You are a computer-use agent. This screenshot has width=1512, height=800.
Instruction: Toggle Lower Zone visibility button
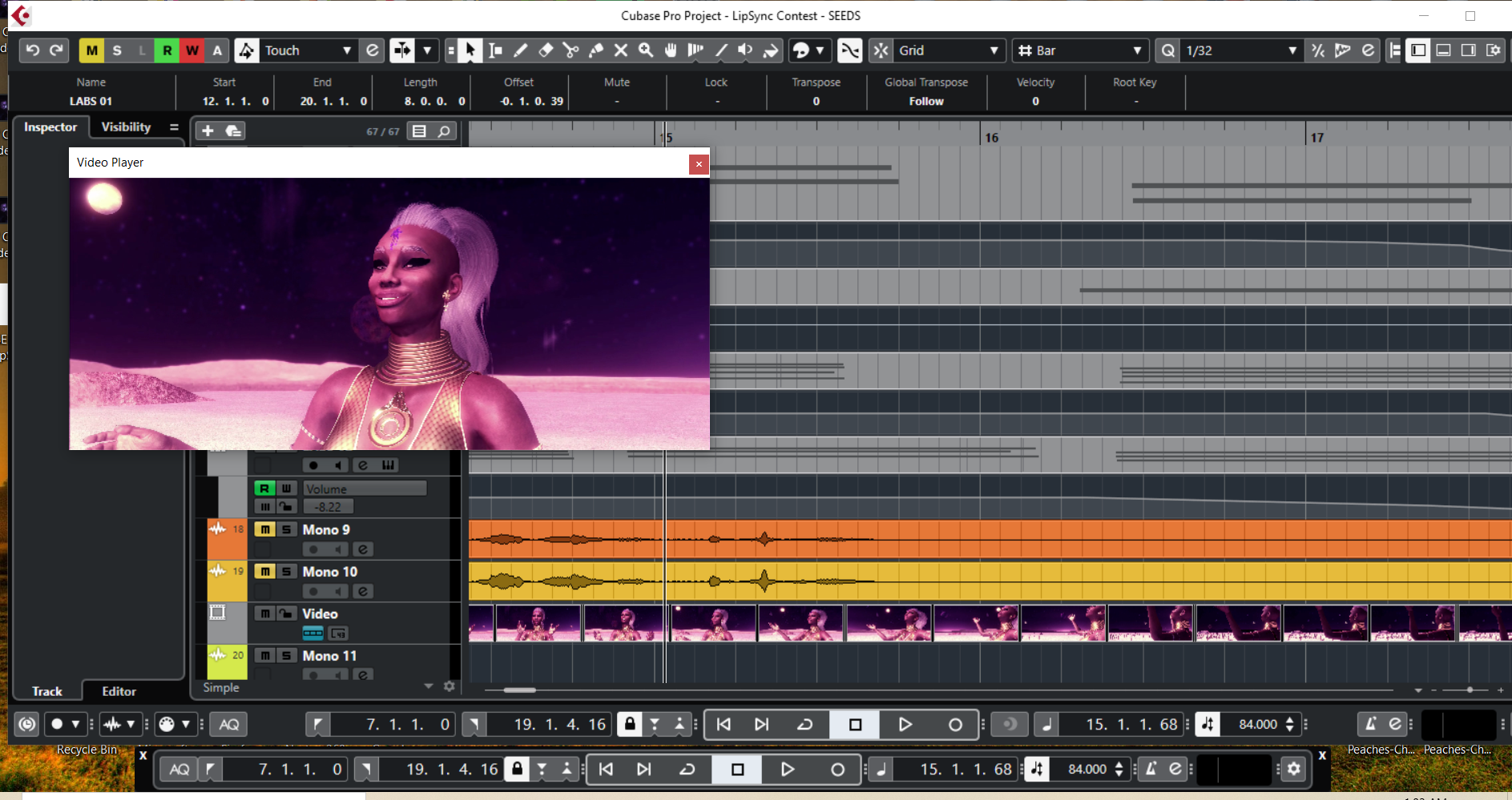coord(1443,50)
